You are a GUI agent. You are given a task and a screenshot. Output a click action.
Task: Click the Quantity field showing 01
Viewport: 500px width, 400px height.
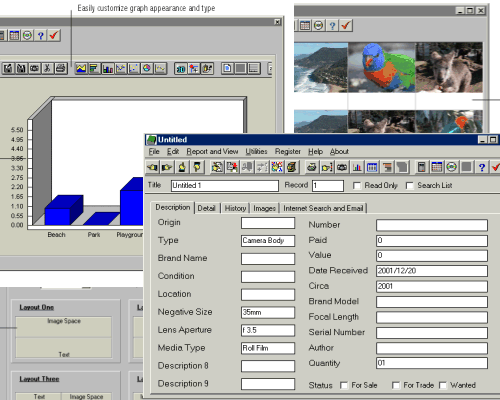tap(432, 363)
